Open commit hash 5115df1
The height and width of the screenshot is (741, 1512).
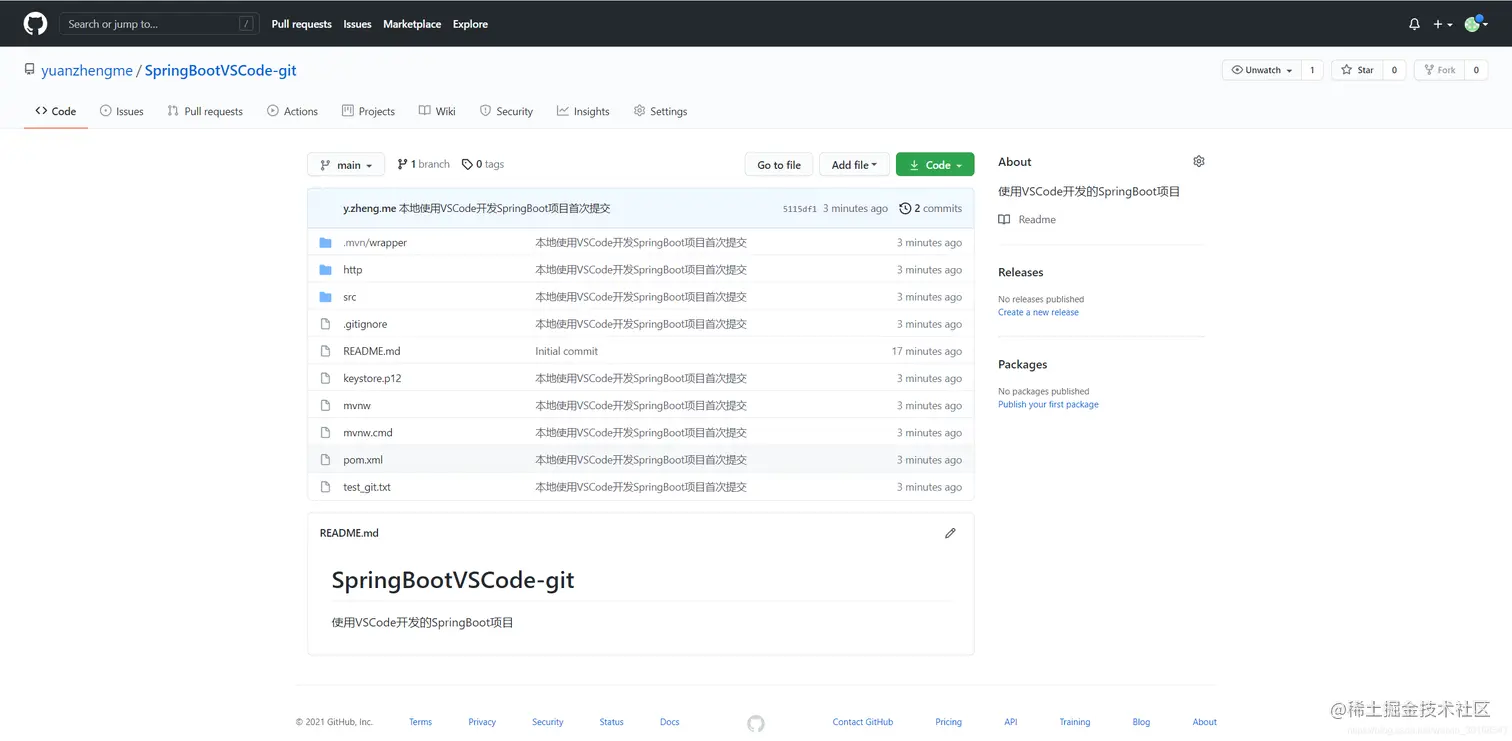[799, 209]
